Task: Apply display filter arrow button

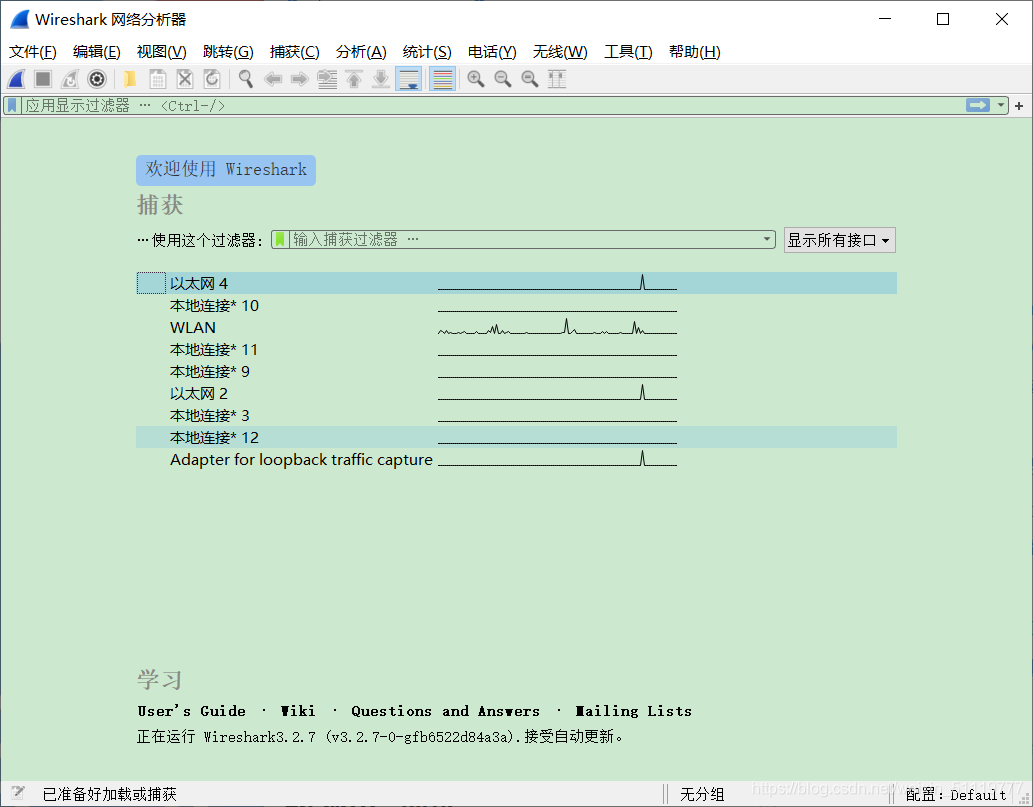Action: [x=978, y=105]
